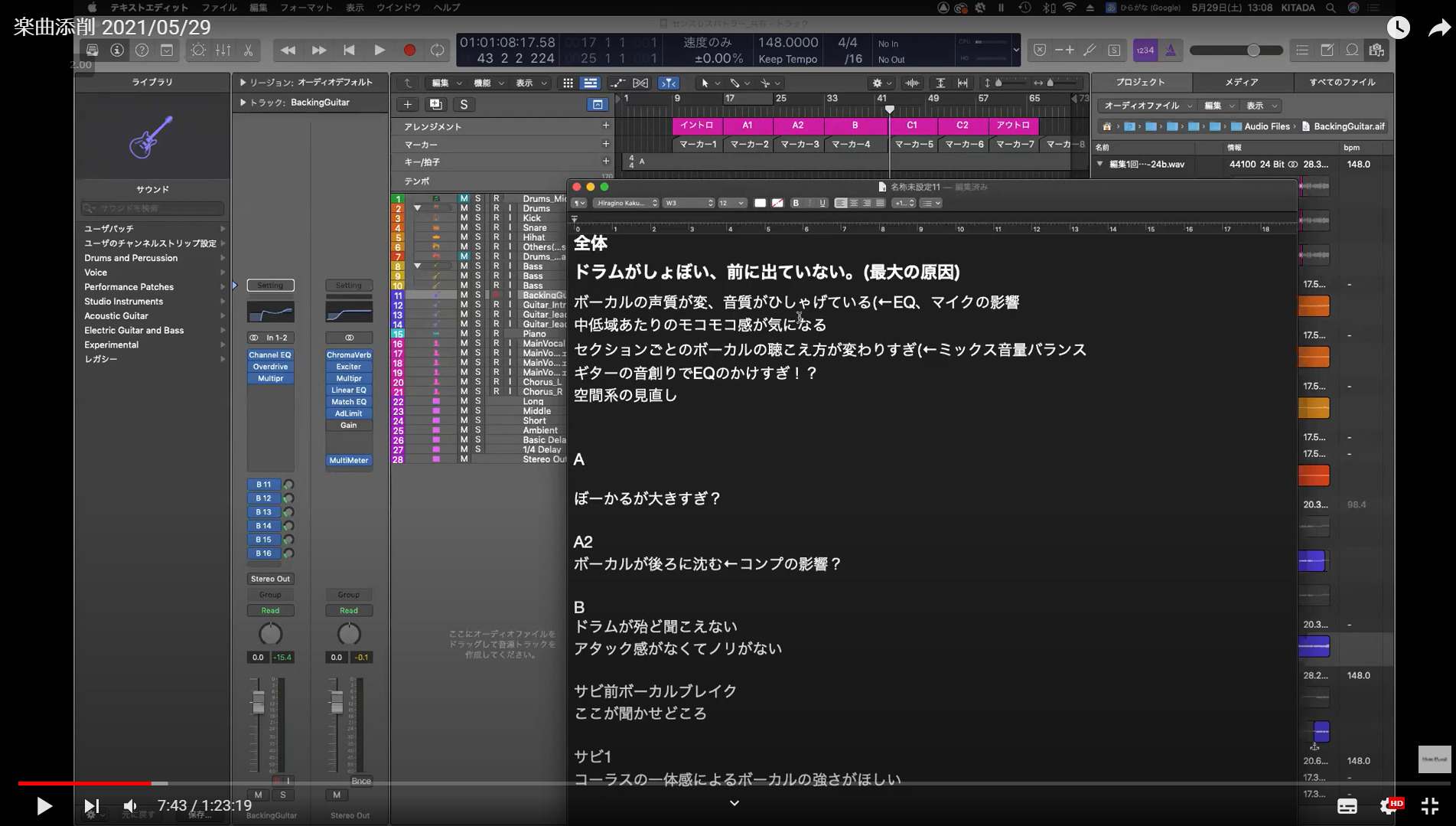Select the すべてのファイル browser tab
The image size is (1456, 826).
pyautogui.click(x=1342, y=82)
